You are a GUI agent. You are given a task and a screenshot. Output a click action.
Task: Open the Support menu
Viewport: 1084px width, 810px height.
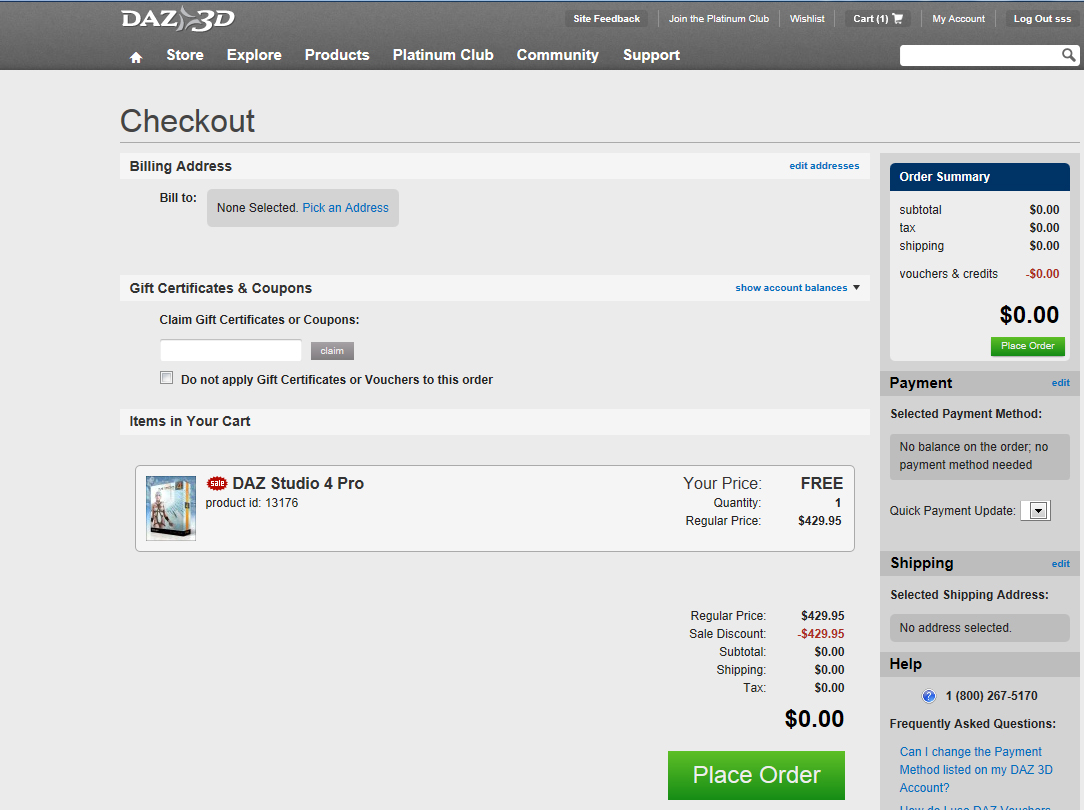[651, 55]
